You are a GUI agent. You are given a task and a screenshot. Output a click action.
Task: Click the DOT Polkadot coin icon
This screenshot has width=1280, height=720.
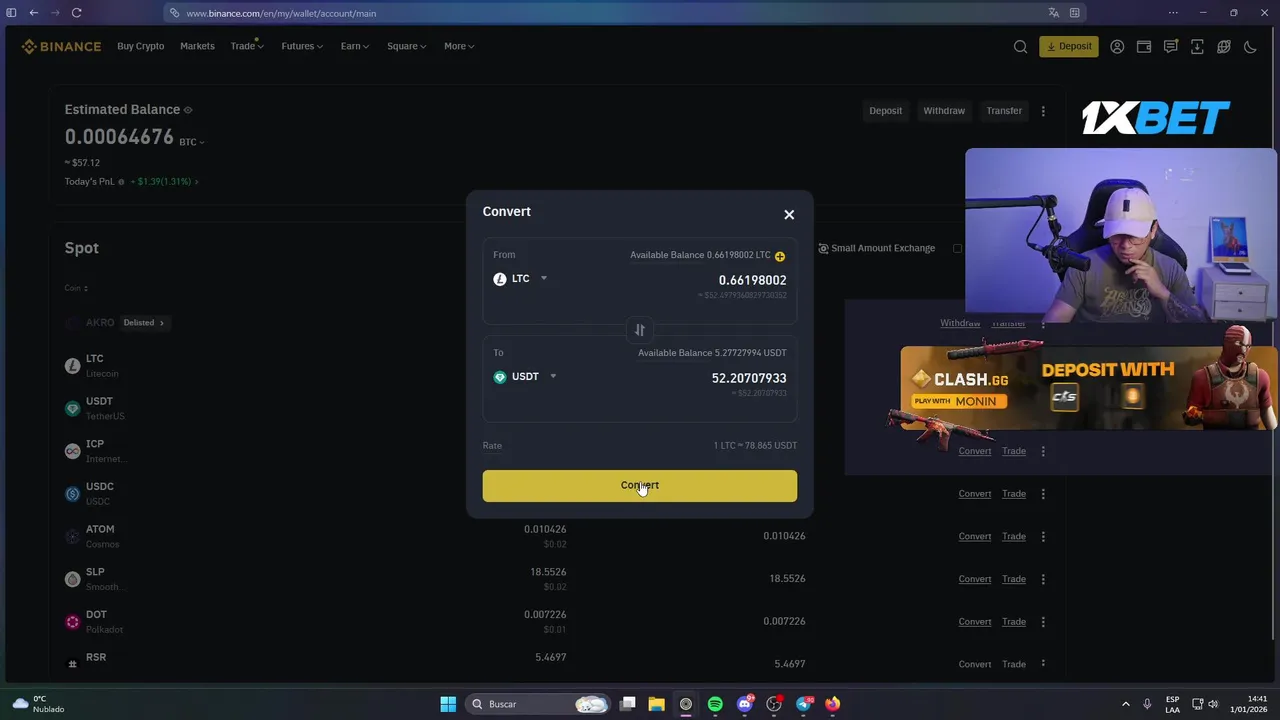[x=72, y=622]
